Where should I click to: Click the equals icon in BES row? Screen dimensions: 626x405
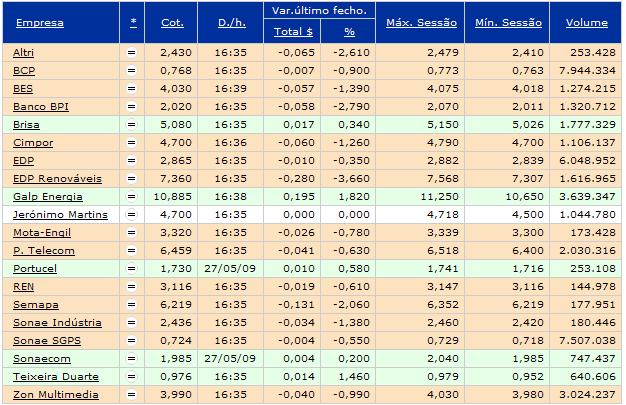tap(131, 89)
